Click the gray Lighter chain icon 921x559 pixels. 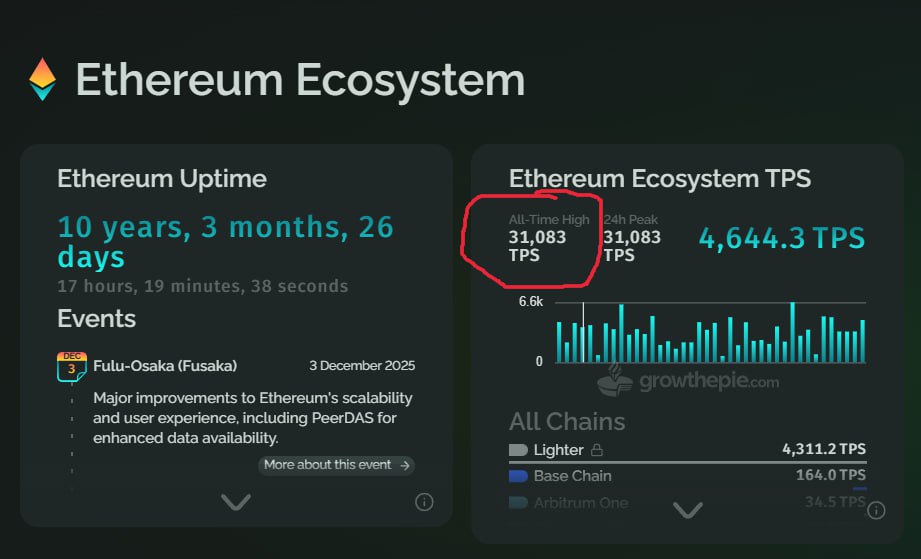coord(518,450)
